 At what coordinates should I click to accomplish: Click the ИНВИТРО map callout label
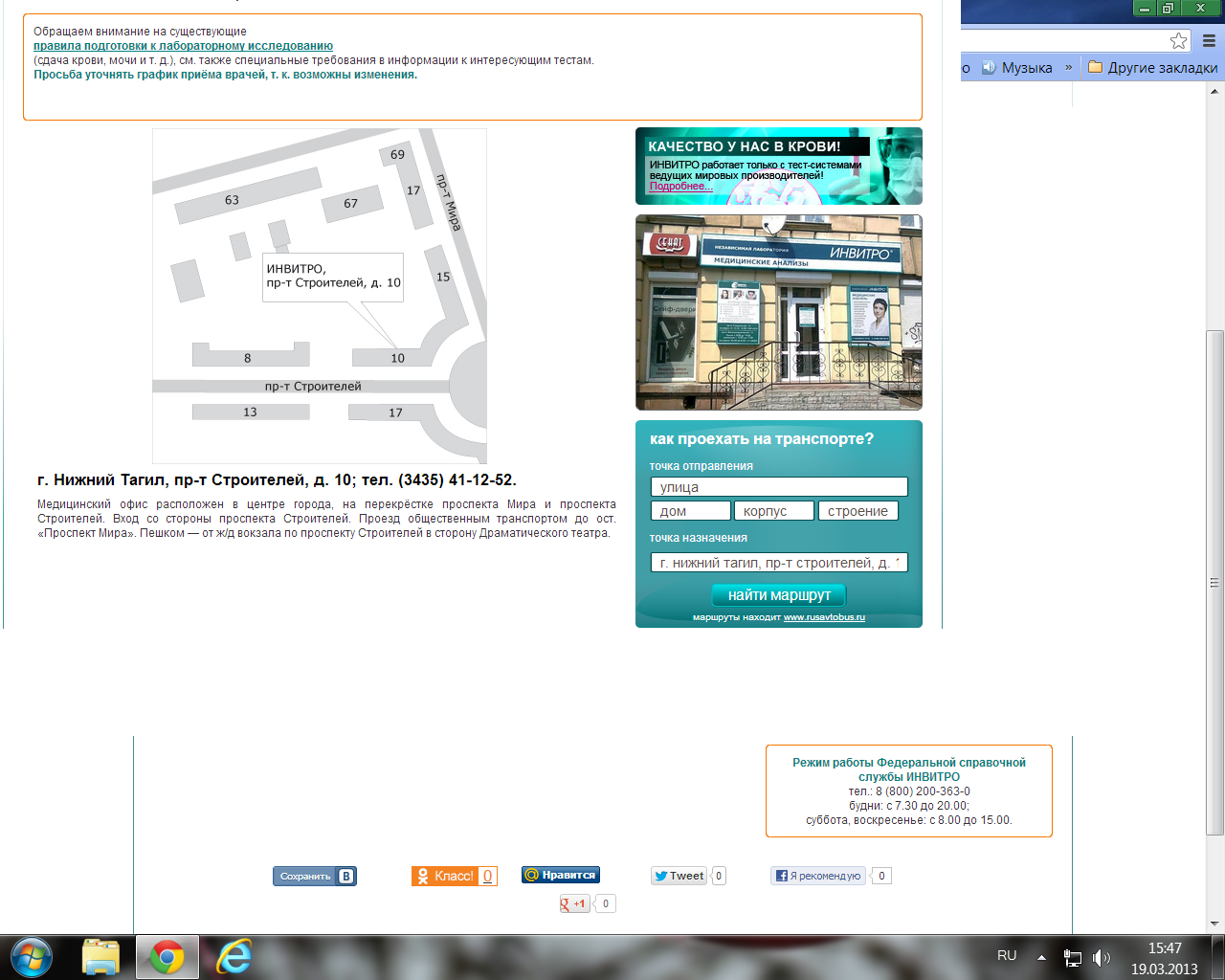[333, 277]
